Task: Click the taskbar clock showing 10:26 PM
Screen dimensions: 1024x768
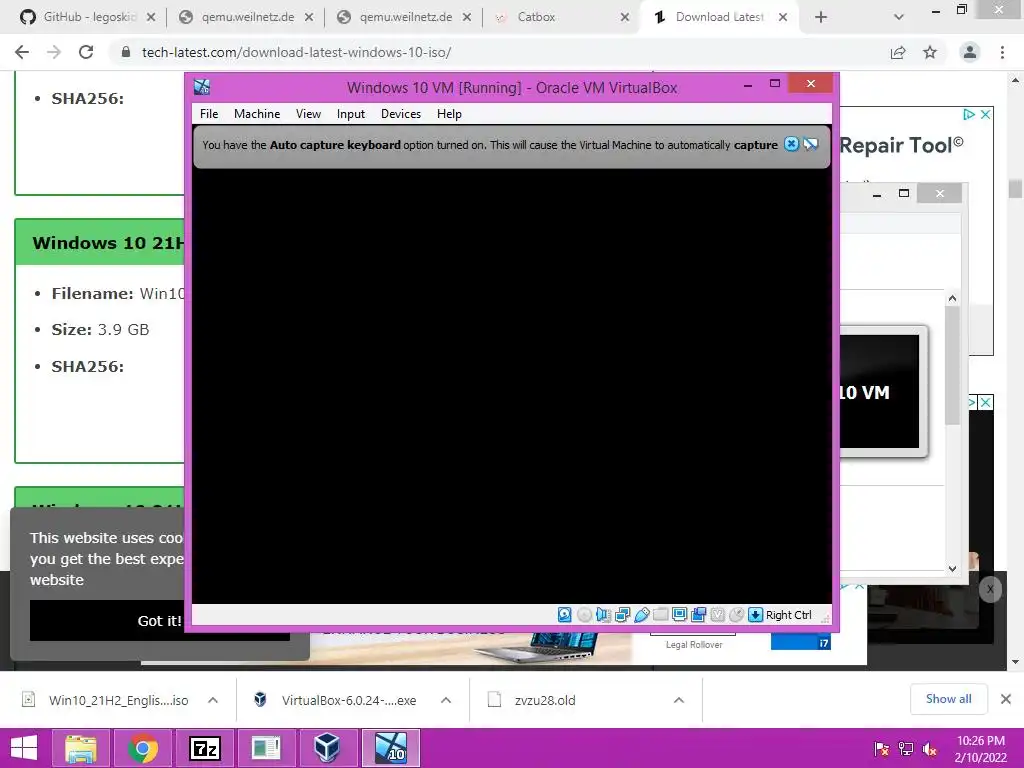Action: (980, 749)
